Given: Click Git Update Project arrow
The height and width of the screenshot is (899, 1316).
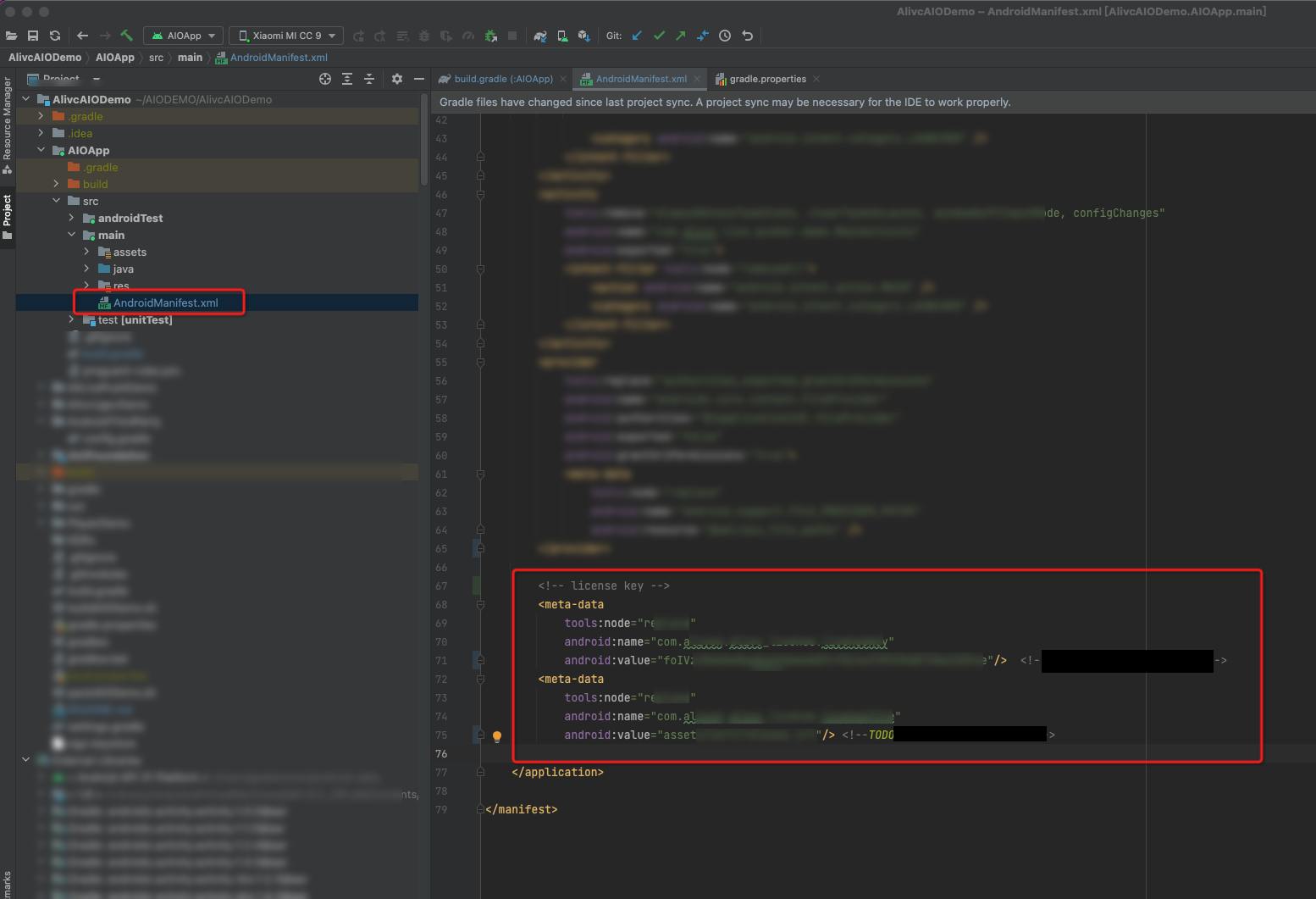Looking at the screenshot, I should [x=637, y=36].
